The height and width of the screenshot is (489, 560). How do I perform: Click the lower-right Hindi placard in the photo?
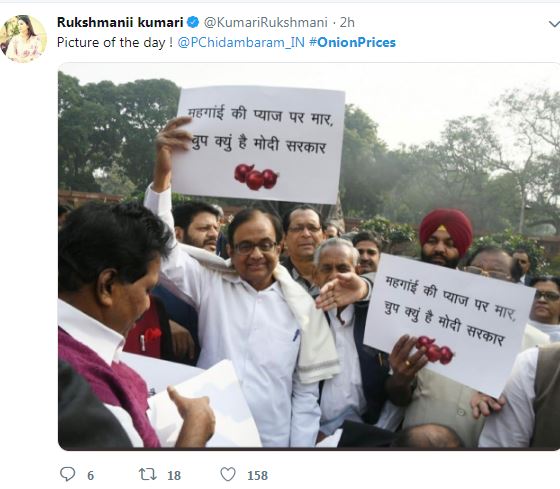click(x=449, y=325)
